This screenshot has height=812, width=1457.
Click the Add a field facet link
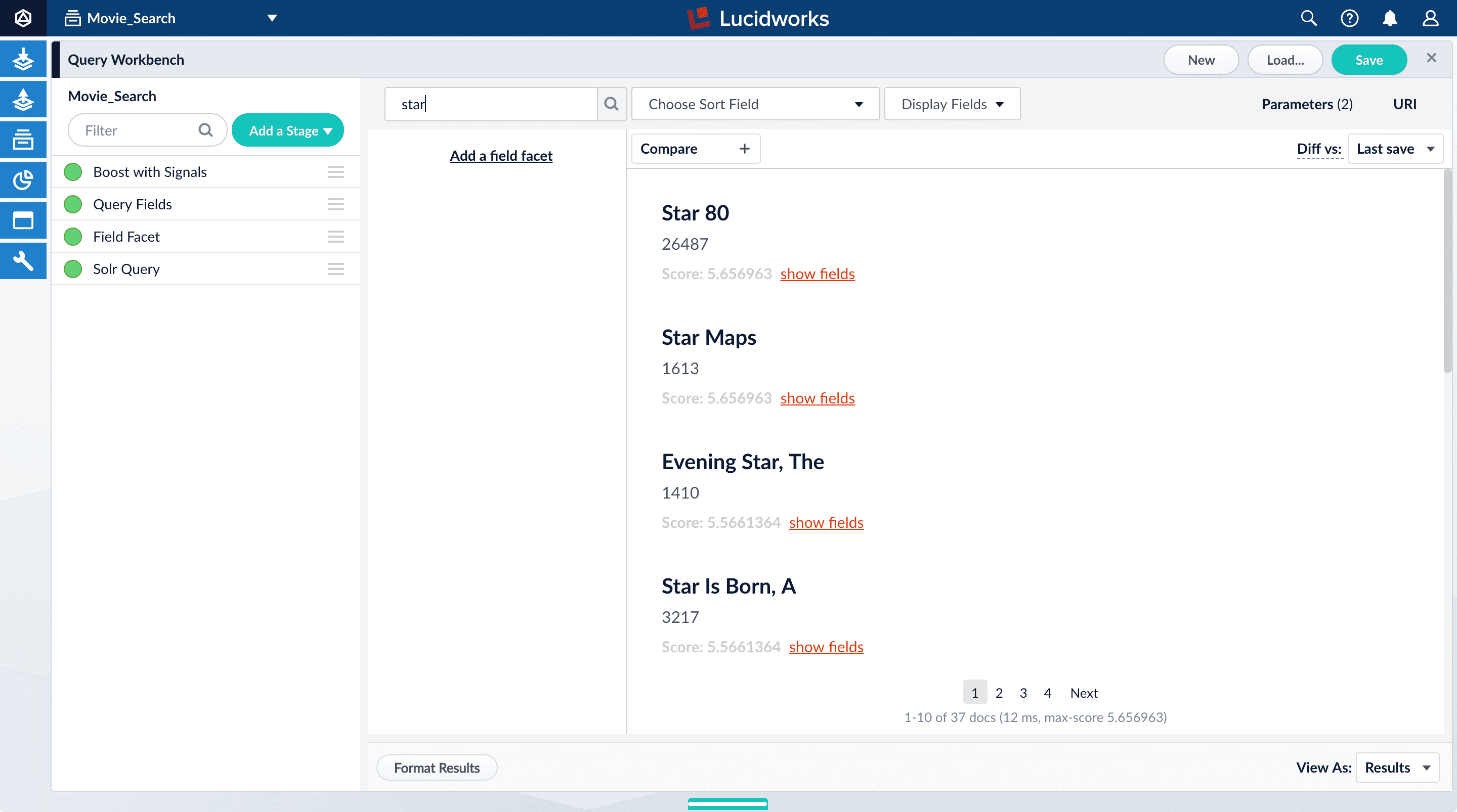coord(500,156)
